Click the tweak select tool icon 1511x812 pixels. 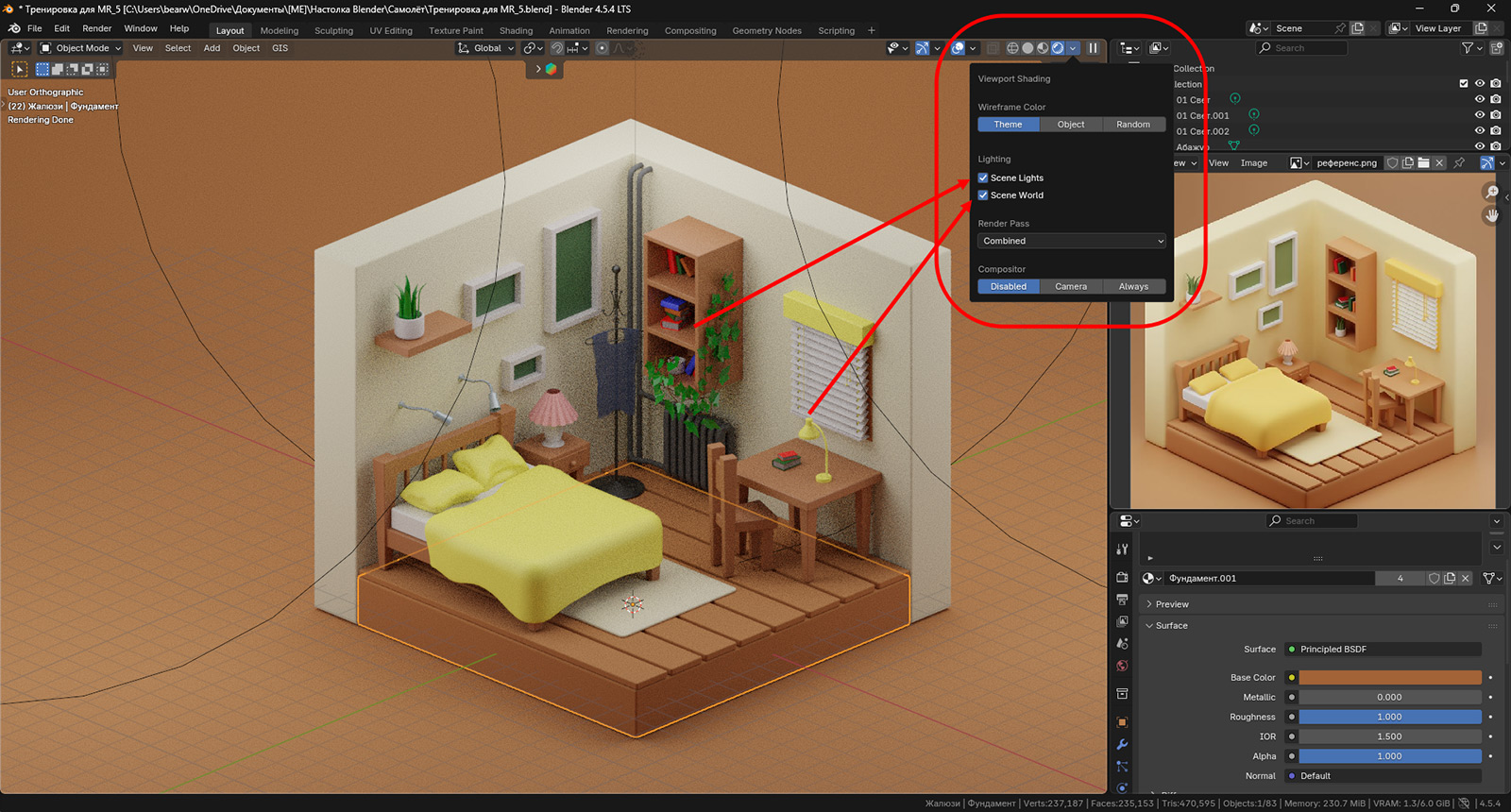click(19, 69)
